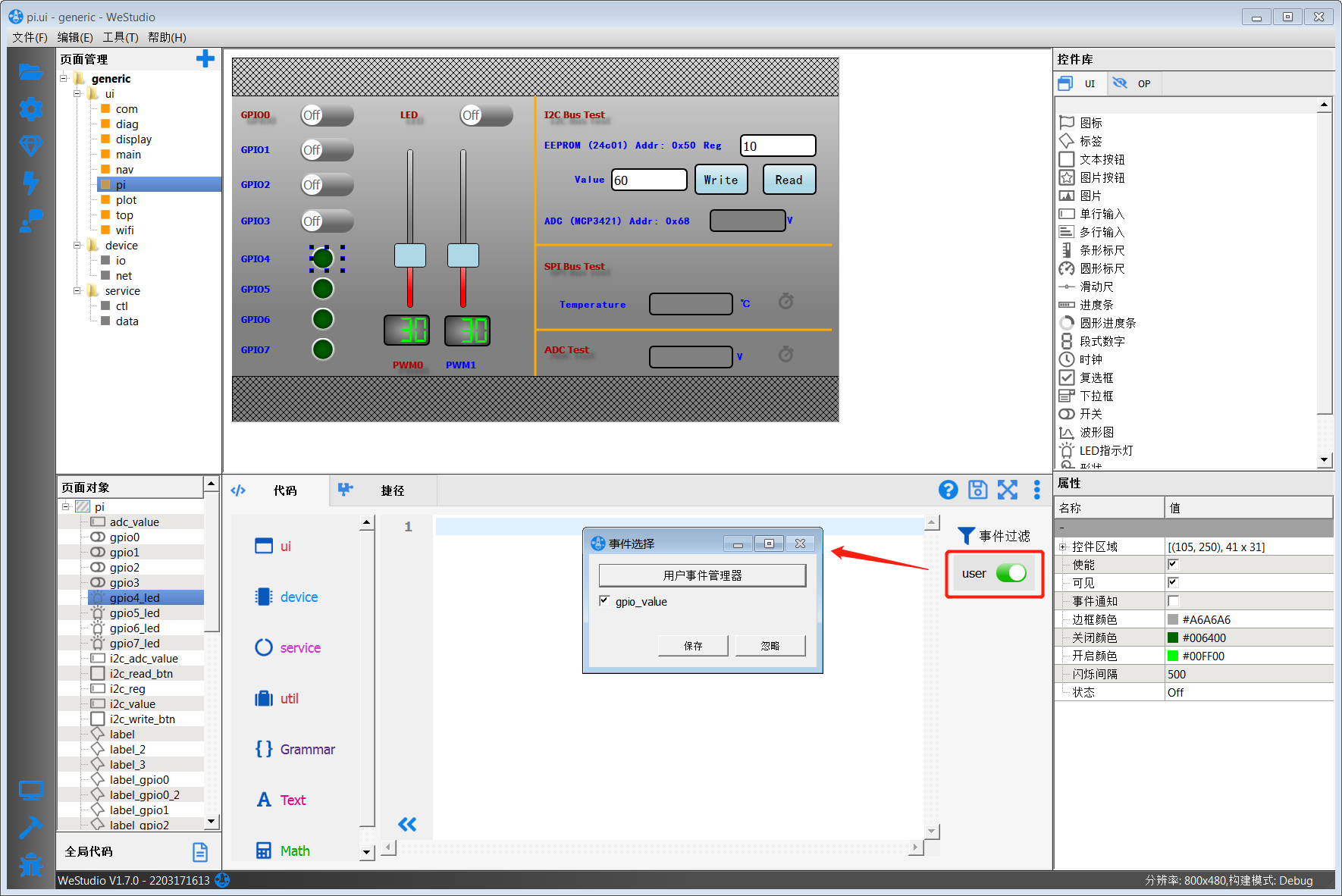Open the global code document icon
The image size is (1342, 896).
tap(199, 852)
